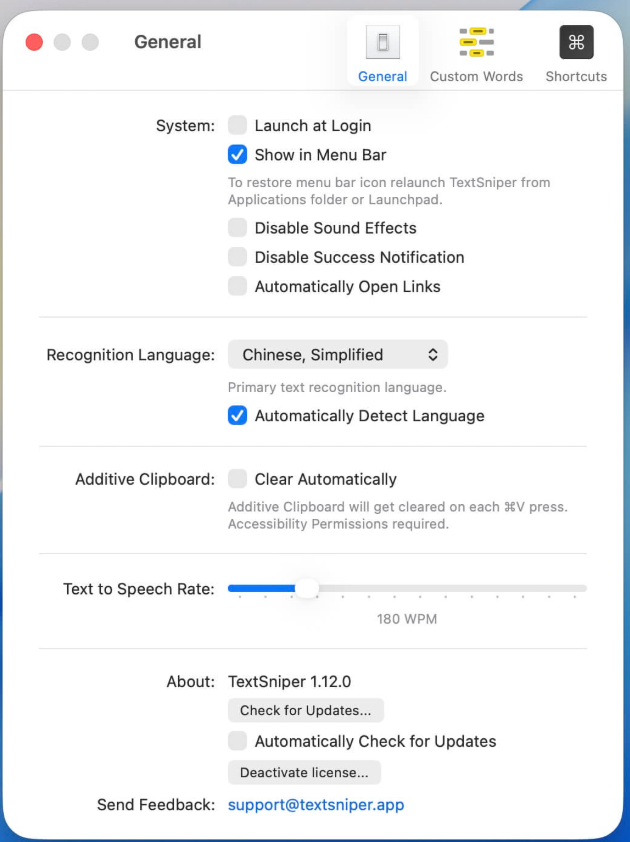Turn off Automatically Detect Language
630x842 pixels.
[237, 416]
